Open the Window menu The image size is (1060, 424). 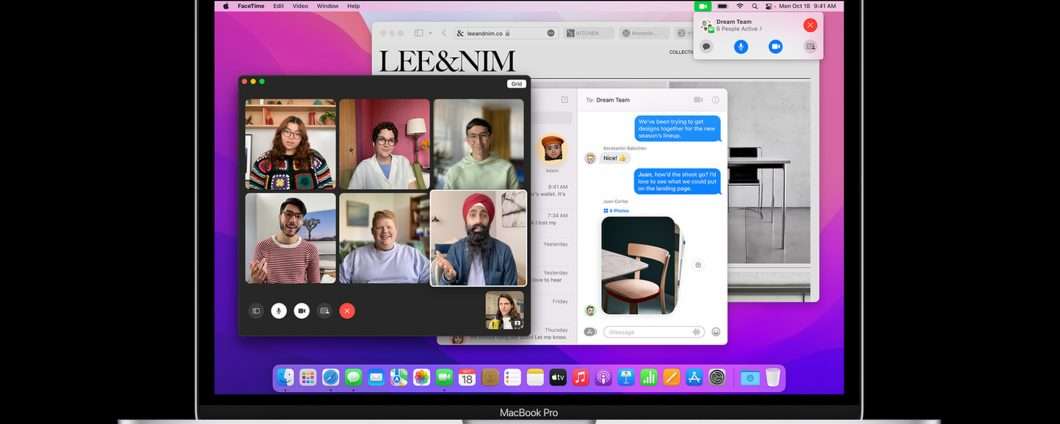click(x=328, y=6)
